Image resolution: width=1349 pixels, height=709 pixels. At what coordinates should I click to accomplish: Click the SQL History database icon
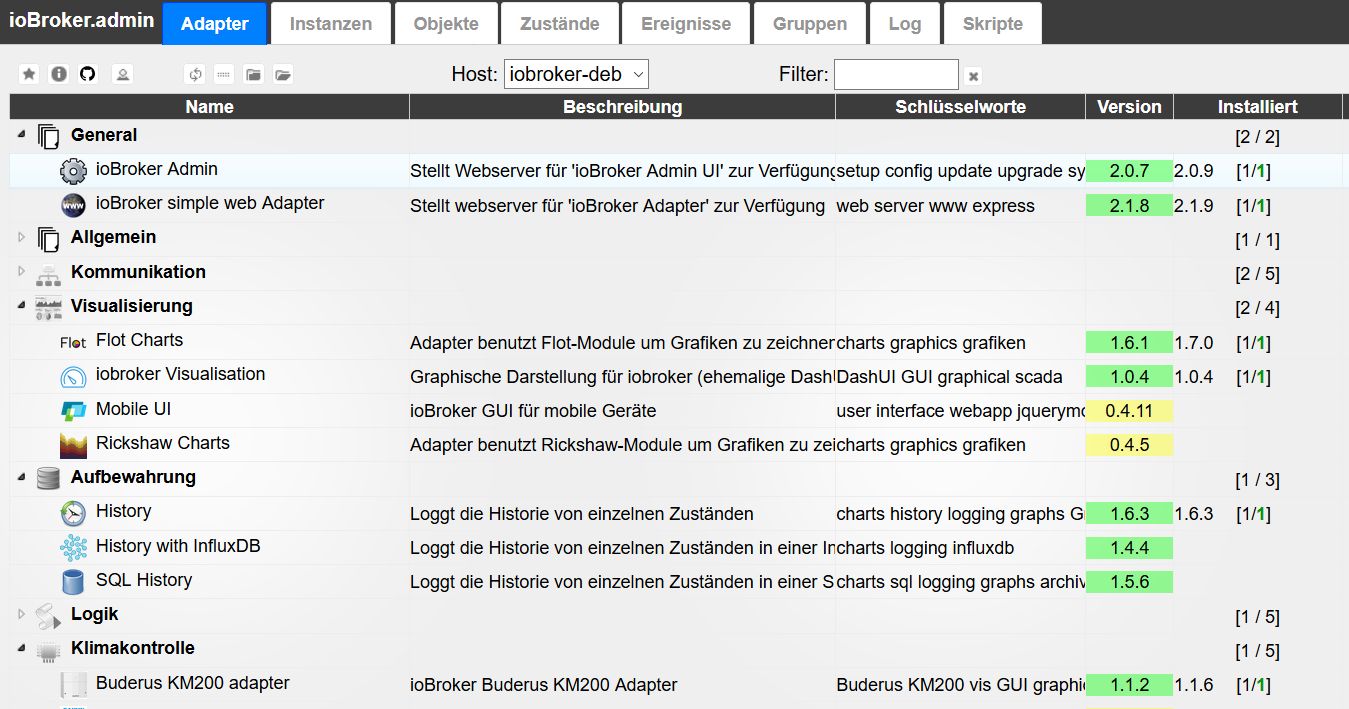(x=74, y=582)
